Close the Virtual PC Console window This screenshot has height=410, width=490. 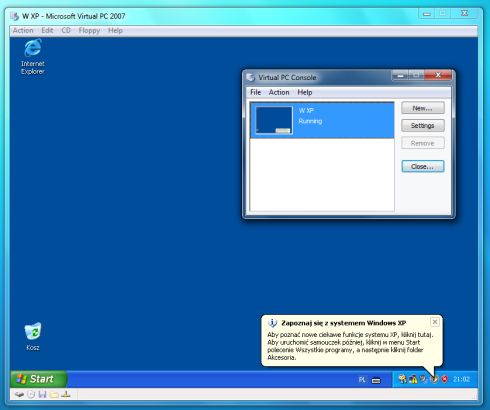(x=438, y=75)
